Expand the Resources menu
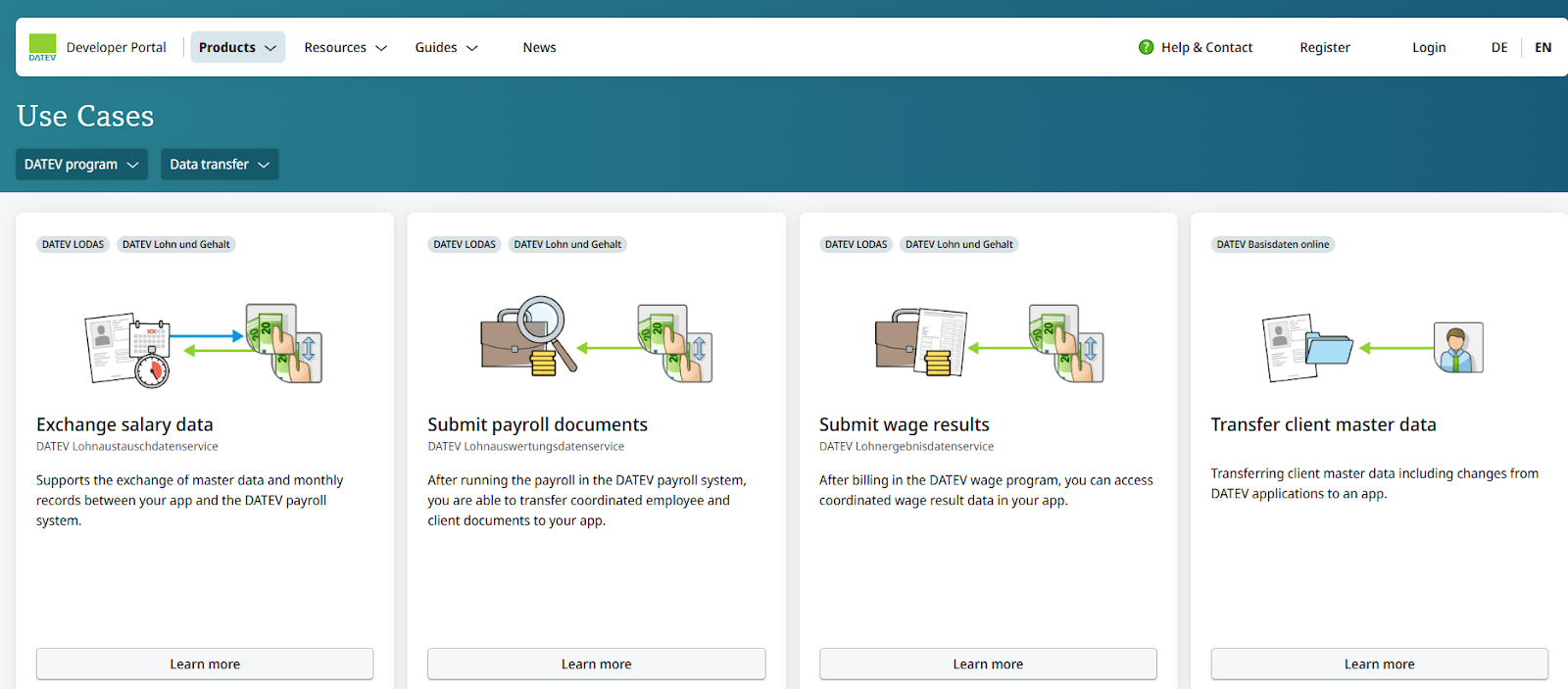Screen dimensions: 1568x689 click(x=345, y=47)
